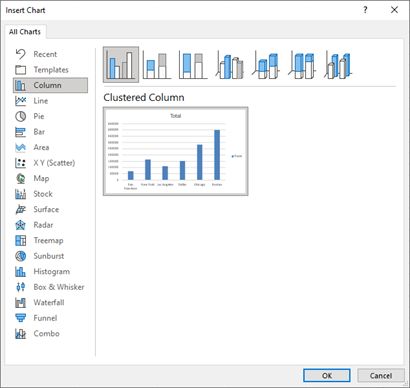Confirm with the OK button
Image resolution: width=410 pixels, height=388 pixels.
(x=327, y=375)
